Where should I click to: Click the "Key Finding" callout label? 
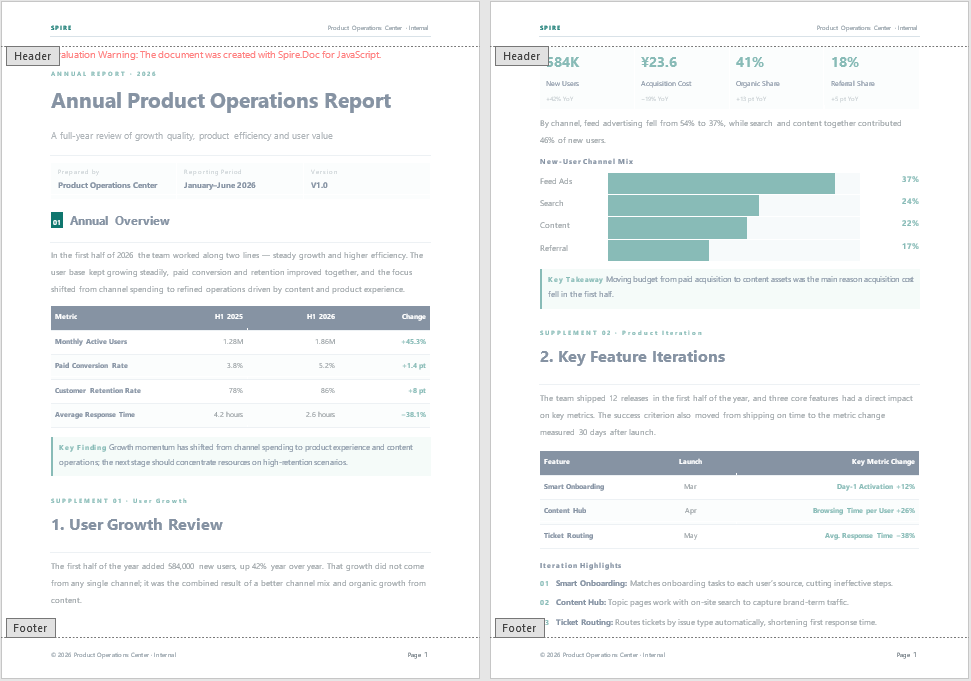tap(82, 447)
